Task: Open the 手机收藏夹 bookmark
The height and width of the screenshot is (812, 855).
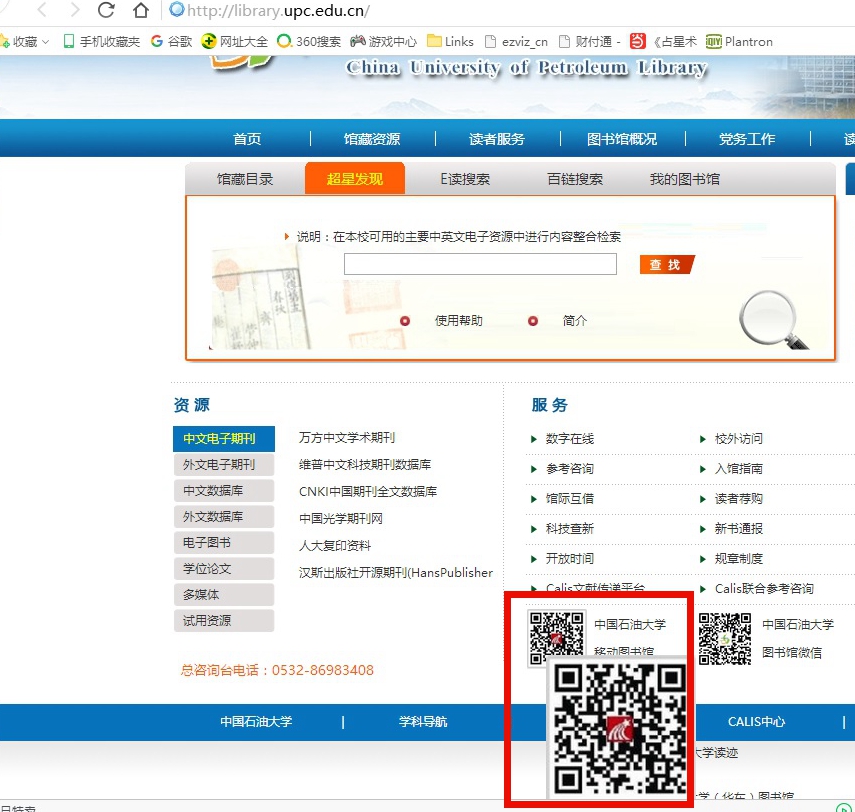Action: pyautogui.click(x=101, y=41)
